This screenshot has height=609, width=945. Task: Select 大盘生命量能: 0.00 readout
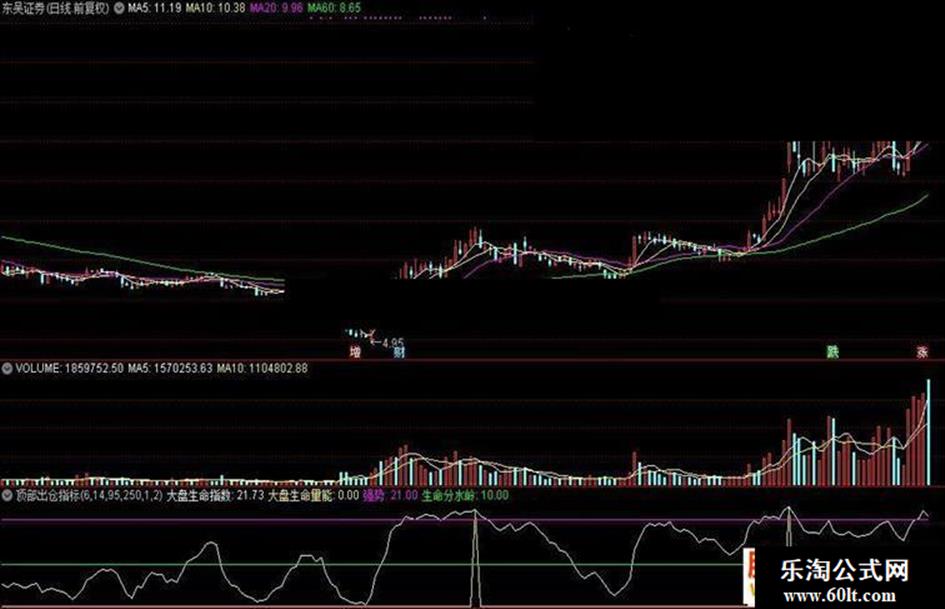click(x=313, y=496)
